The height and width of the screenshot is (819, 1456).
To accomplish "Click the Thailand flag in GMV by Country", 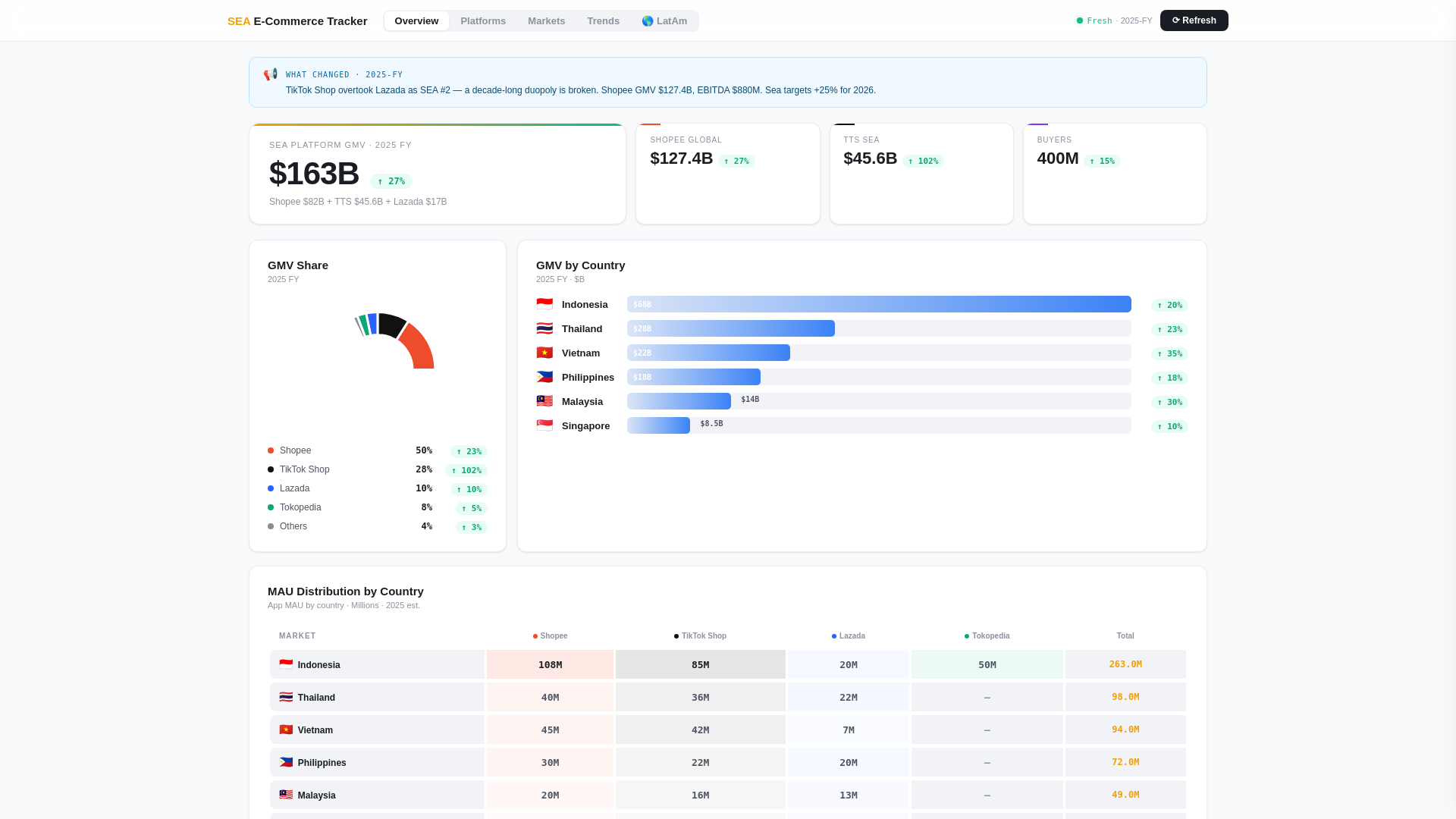I will point(544,328).
